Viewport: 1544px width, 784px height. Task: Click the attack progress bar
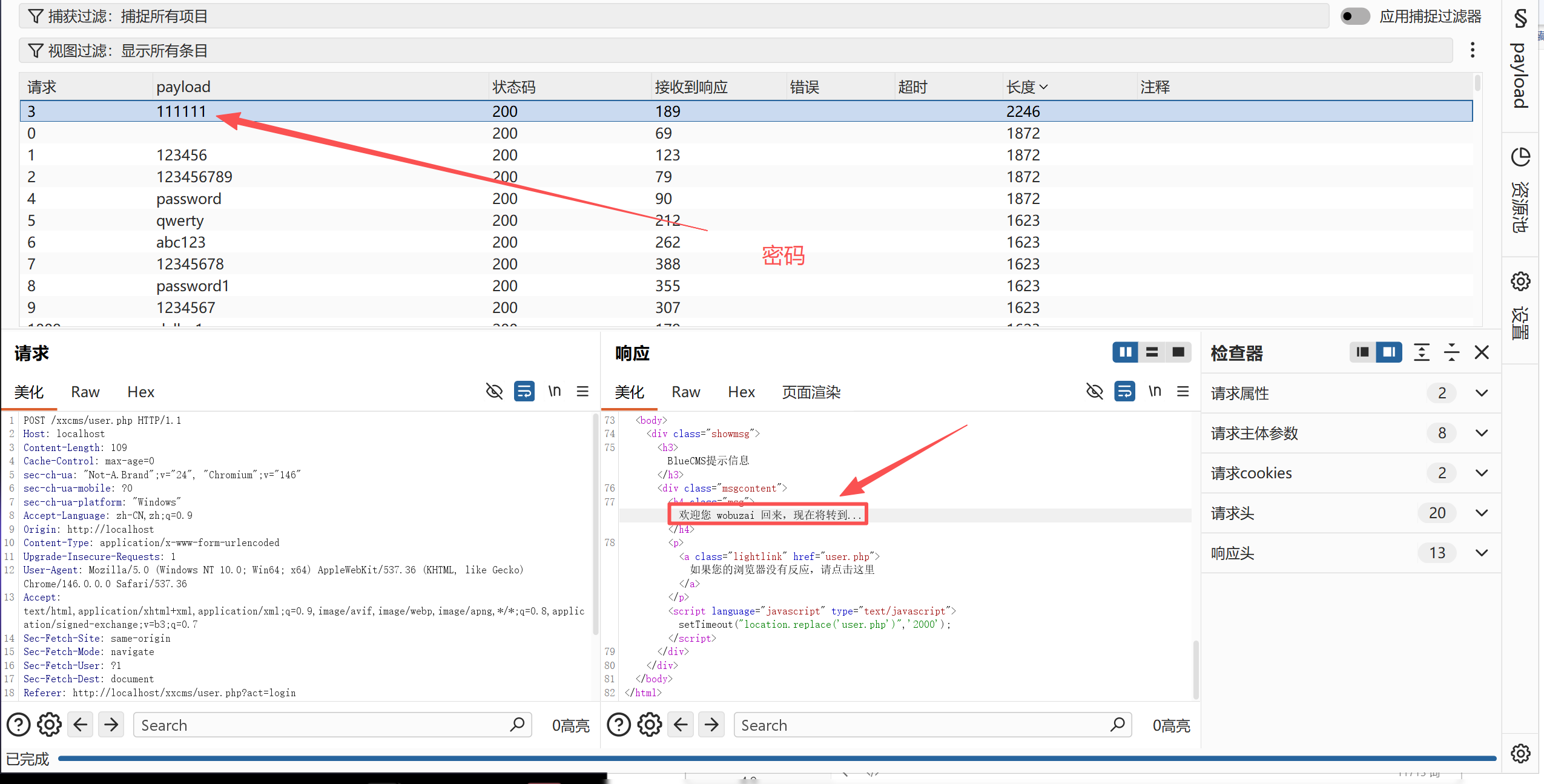coord(777,758)
